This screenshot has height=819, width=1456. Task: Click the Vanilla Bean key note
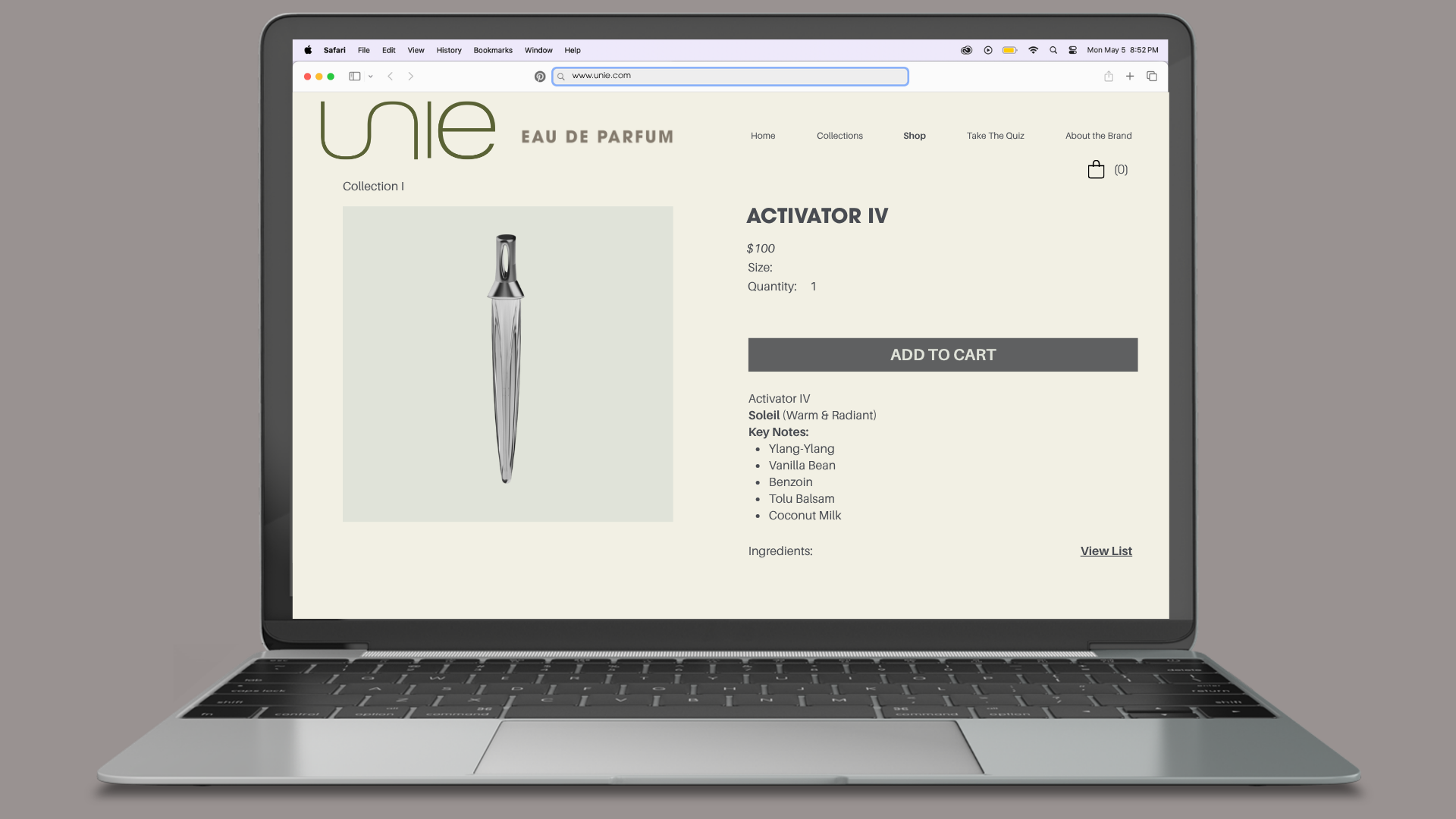[x=802, y=466]
